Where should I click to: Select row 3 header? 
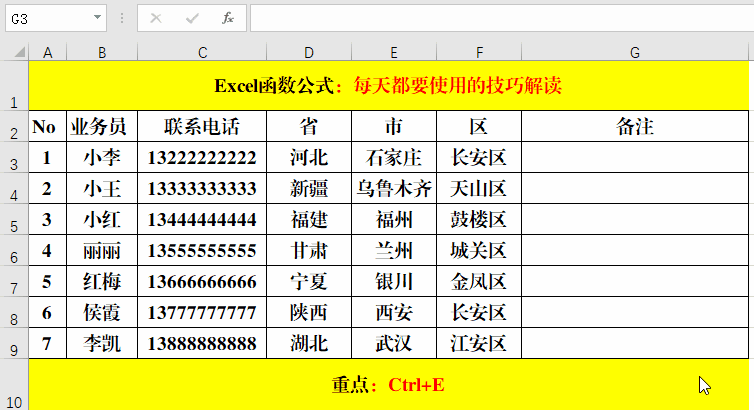click(14, 157)
